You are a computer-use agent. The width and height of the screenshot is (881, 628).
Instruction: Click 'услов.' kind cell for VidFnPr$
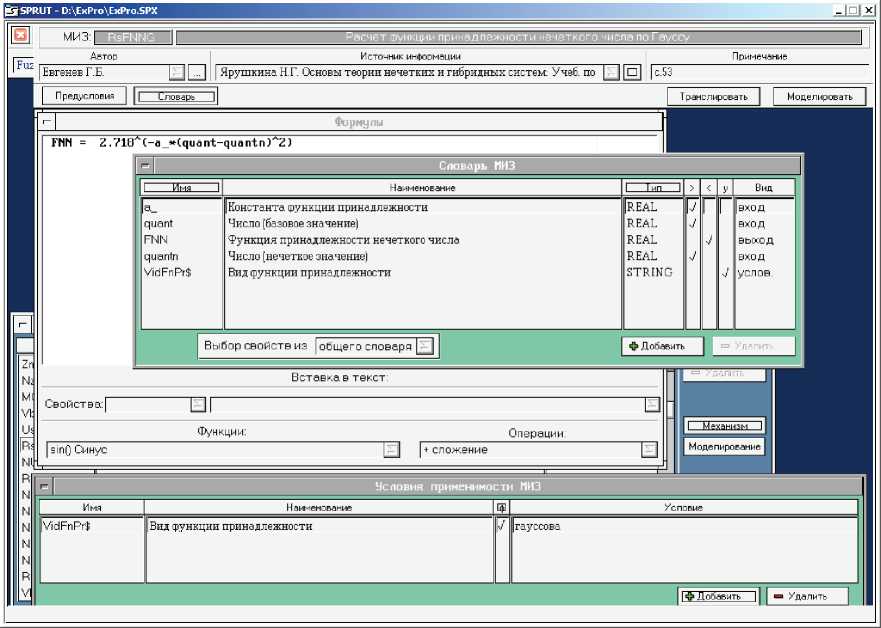click(x=754, y=272)
